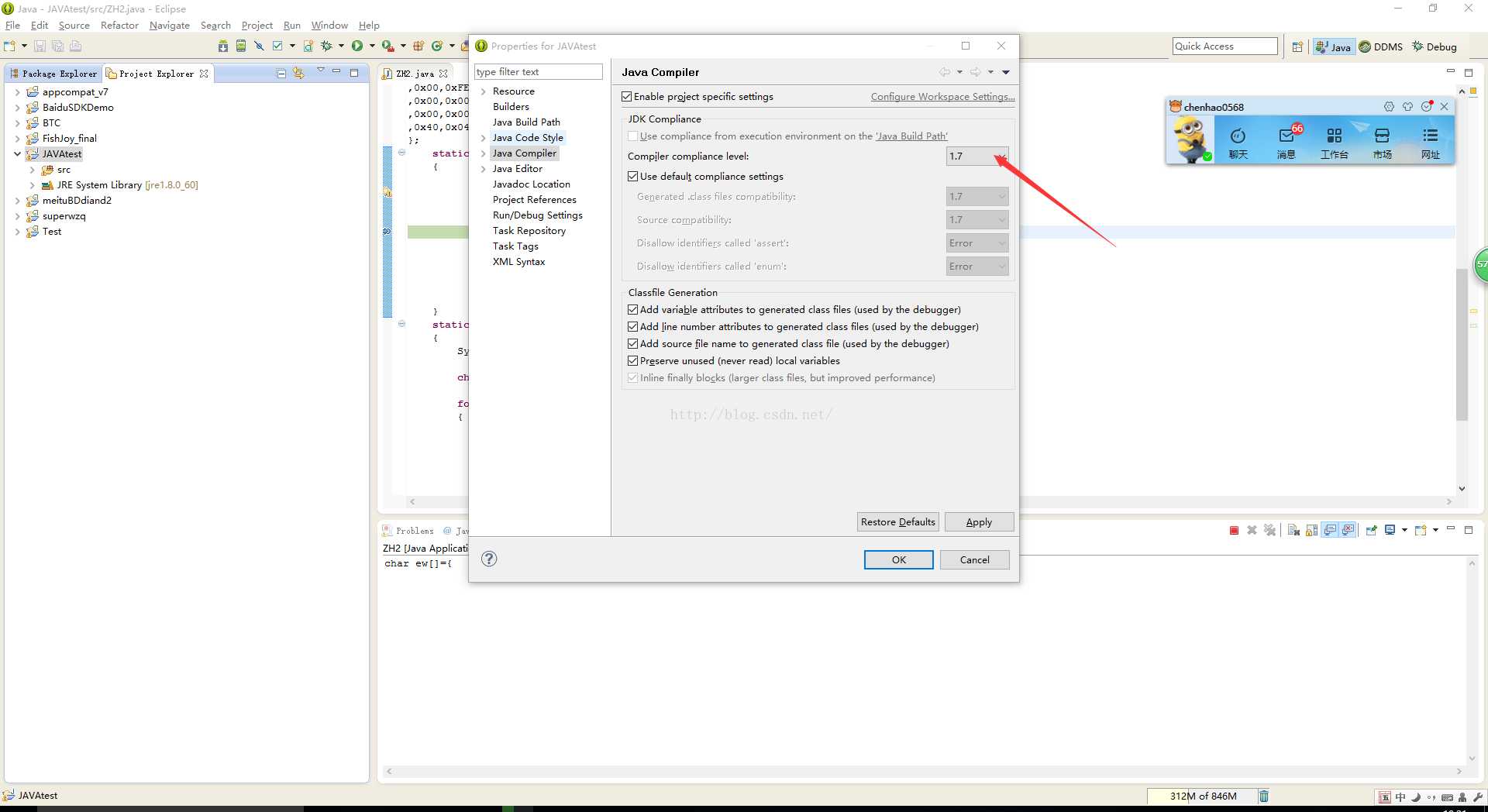Viewport: 1488px width, 812px height.
Task: Click the green bug Debug toolbar icon
Action: point(326,46)
